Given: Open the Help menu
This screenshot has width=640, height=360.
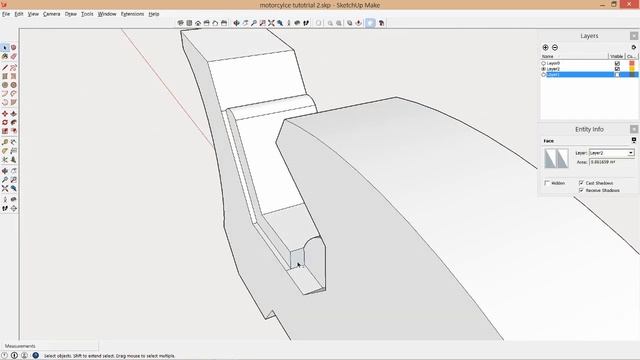Looking at the screenshot, I should click(154, 14).
